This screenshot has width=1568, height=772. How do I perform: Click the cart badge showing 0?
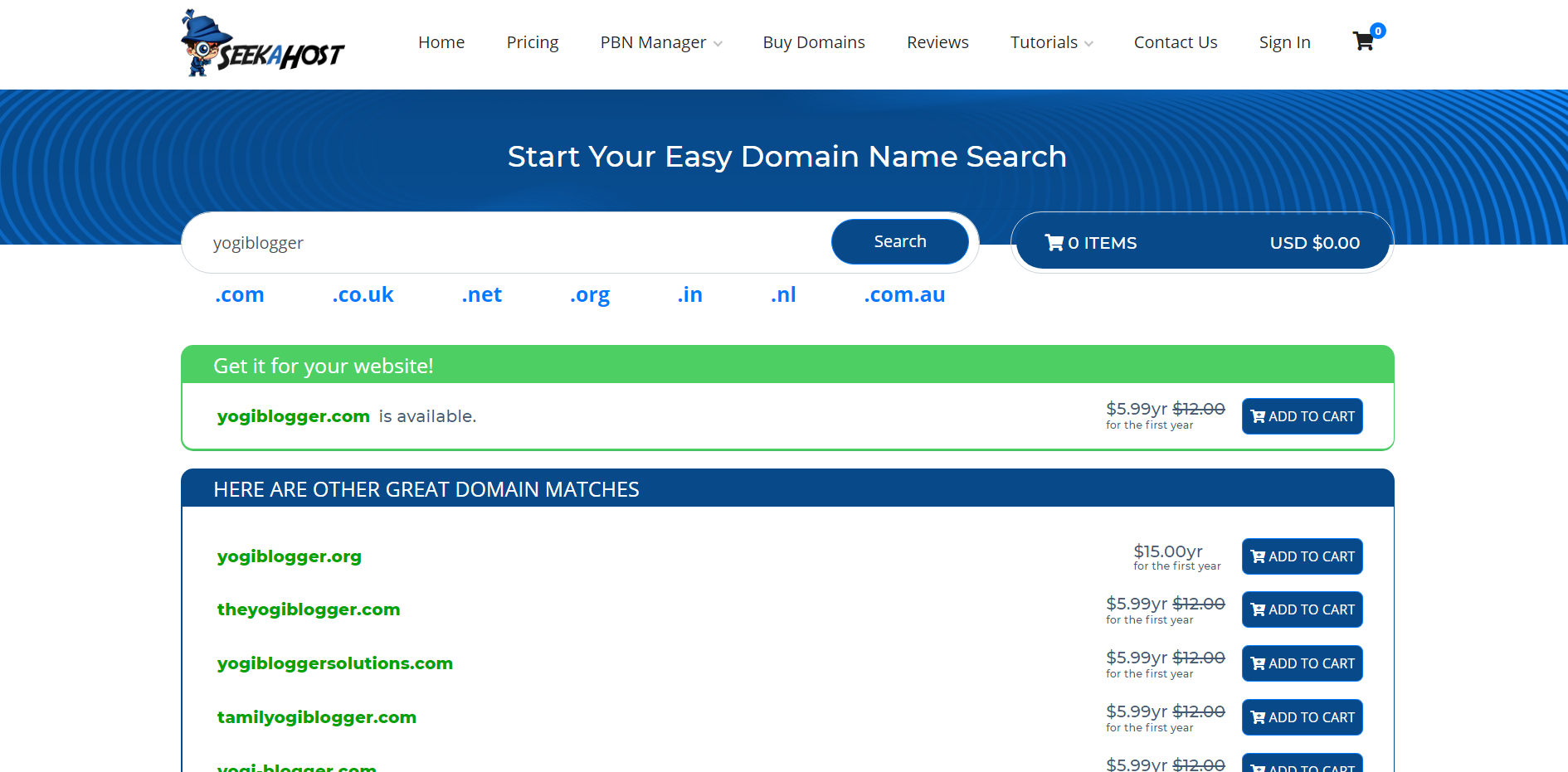pos(1378,31)
